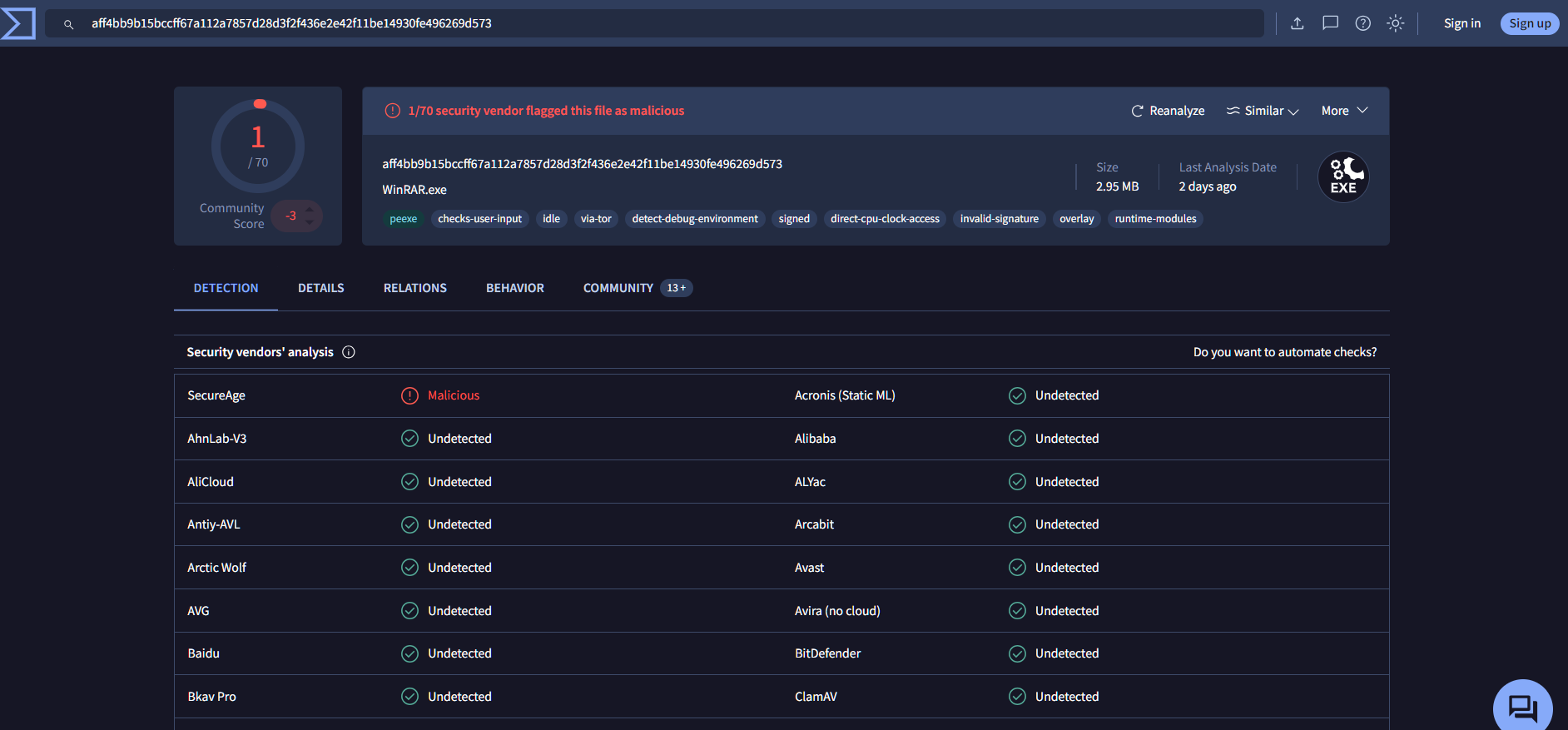
Task: Click the search magnifier icon
Action: pyautogui.click(x=69, y=24)
